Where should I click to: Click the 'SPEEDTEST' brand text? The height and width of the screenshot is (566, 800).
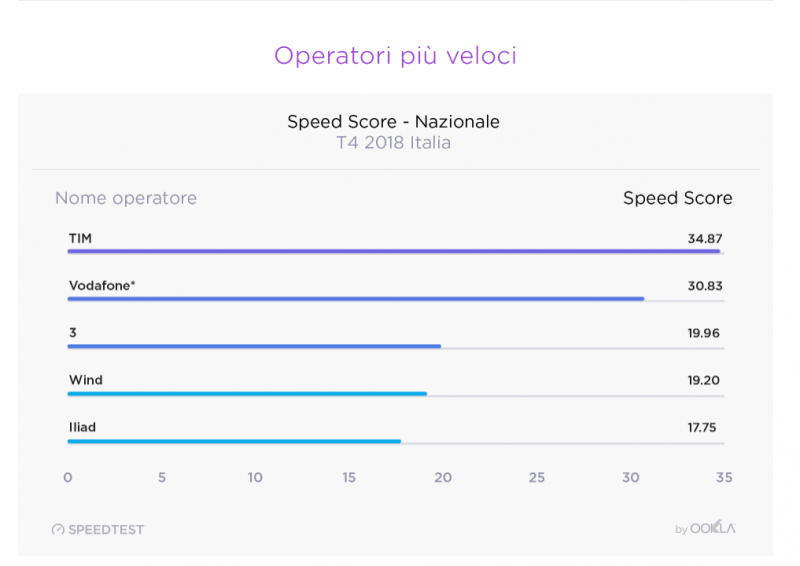pos(106,529)
